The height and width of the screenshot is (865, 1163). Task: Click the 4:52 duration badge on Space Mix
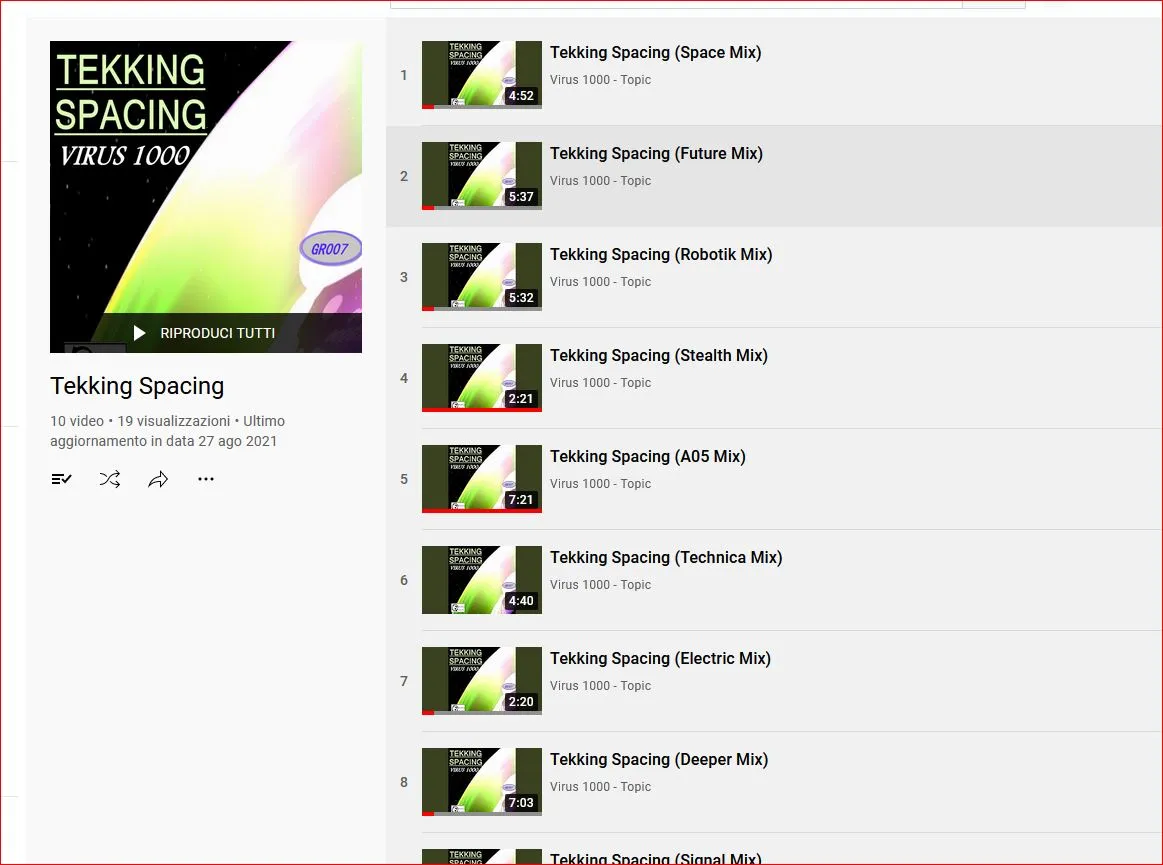521,96
